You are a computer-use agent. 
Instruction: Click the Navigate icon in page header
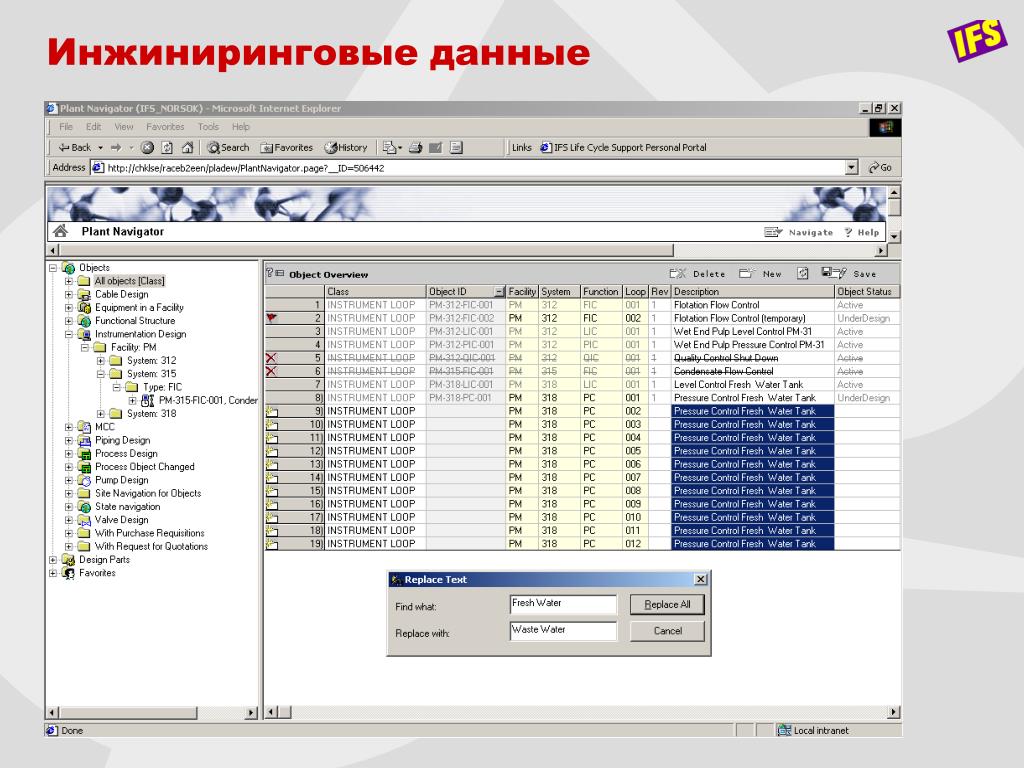773,232
